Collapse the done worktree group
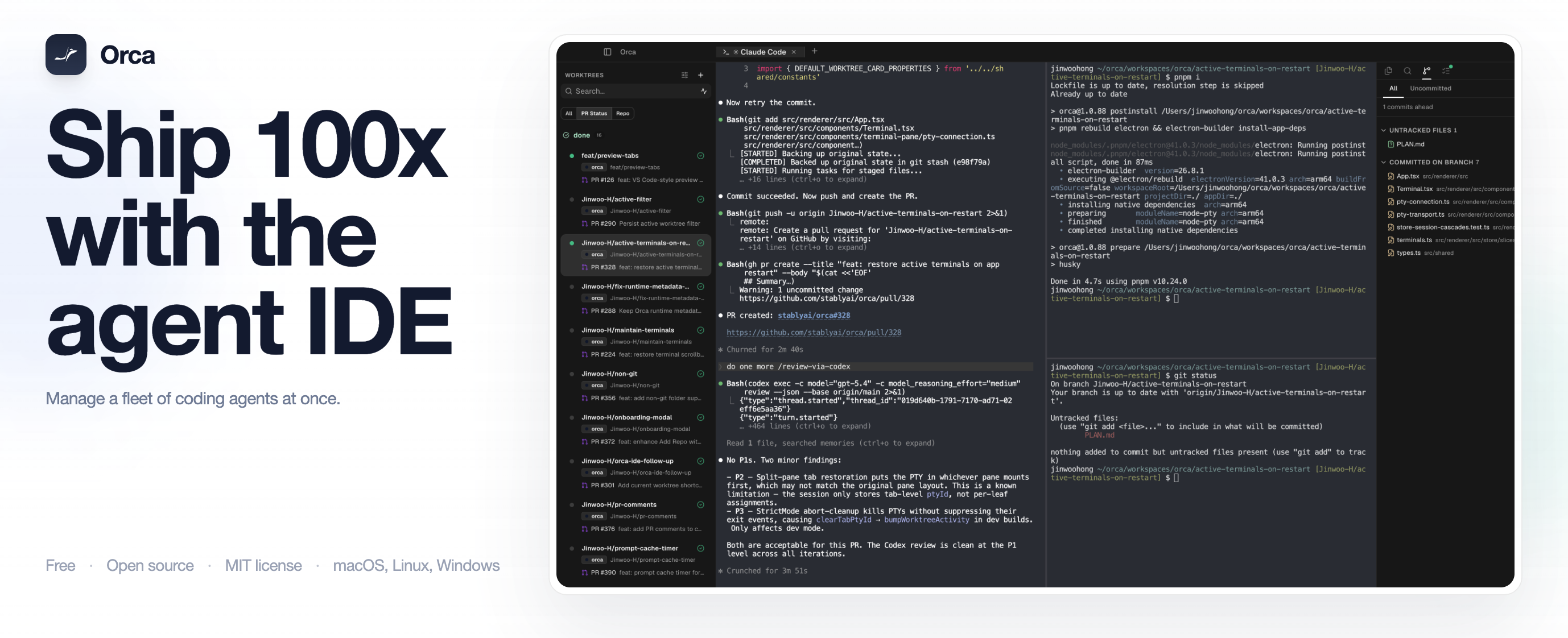This screenshot has height=638, width=1568. (x=581, y=135)
